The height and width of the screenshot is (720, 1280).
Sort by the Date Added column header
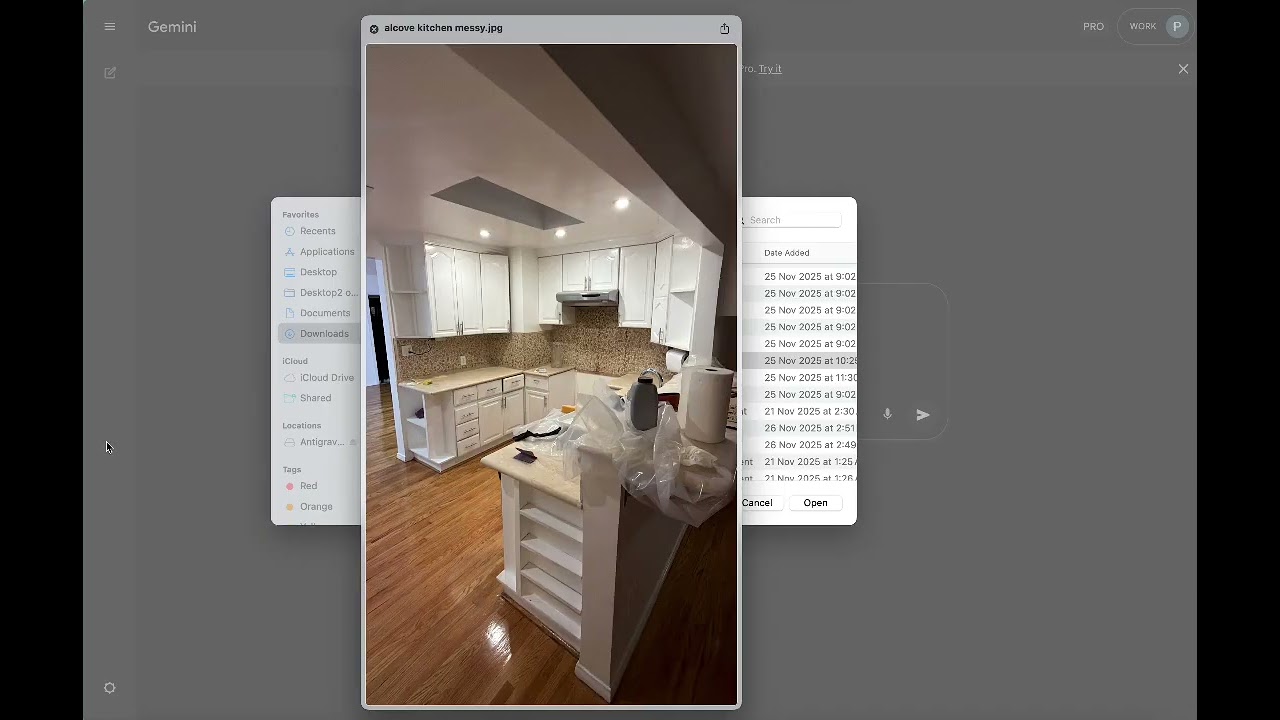(x=787, y=253)
